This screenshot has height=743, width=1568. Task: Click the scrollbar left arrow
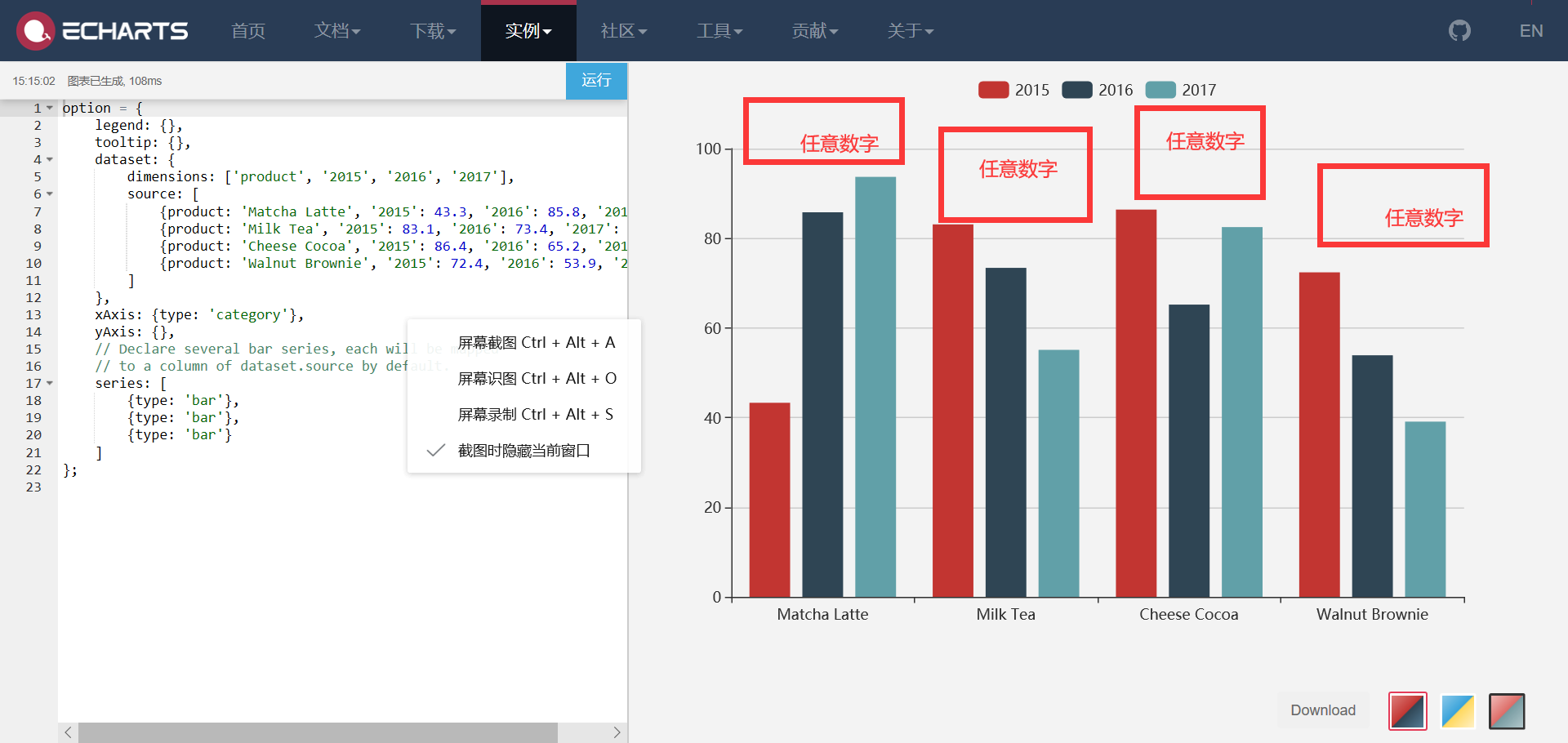tap(68, 732)
